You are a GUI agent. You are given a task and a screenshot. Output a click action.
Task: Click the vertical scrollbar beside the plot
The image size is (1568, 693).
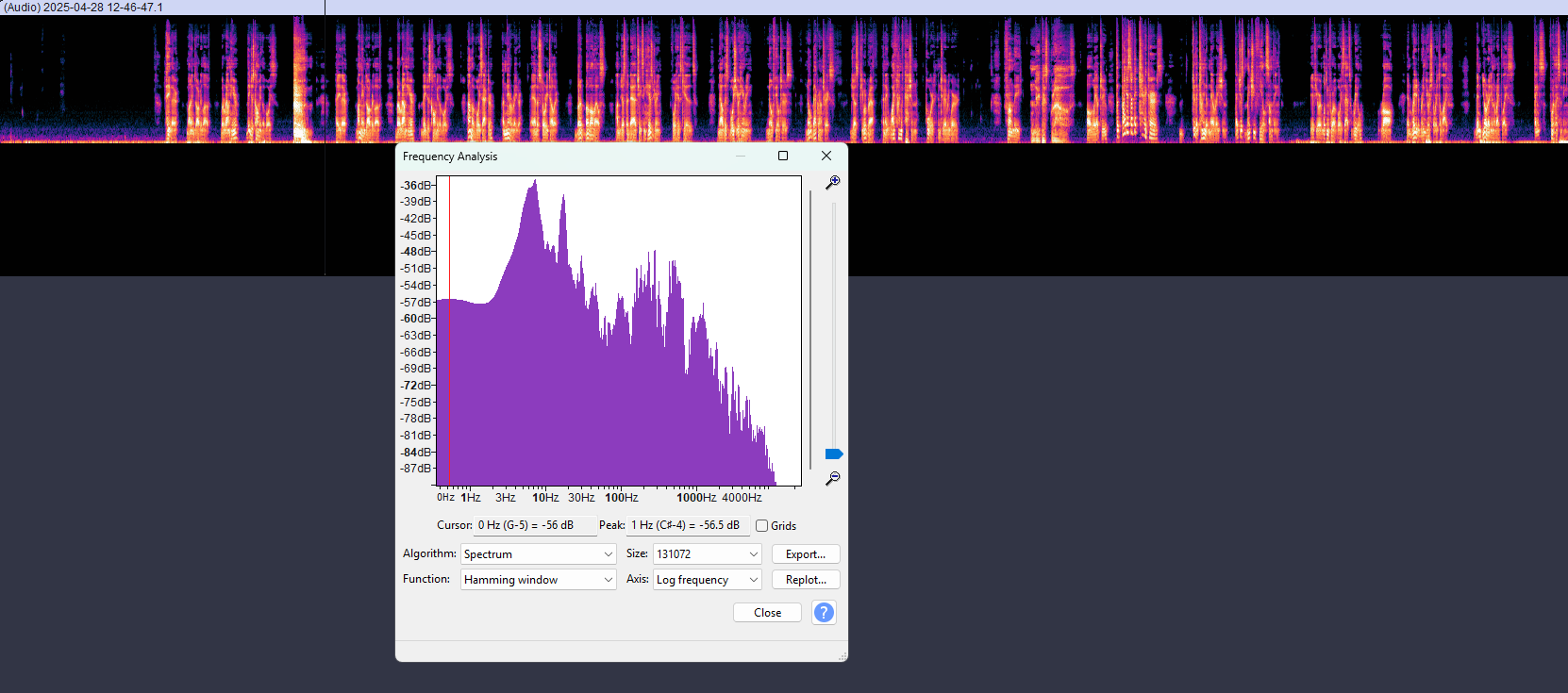(810, 330)
